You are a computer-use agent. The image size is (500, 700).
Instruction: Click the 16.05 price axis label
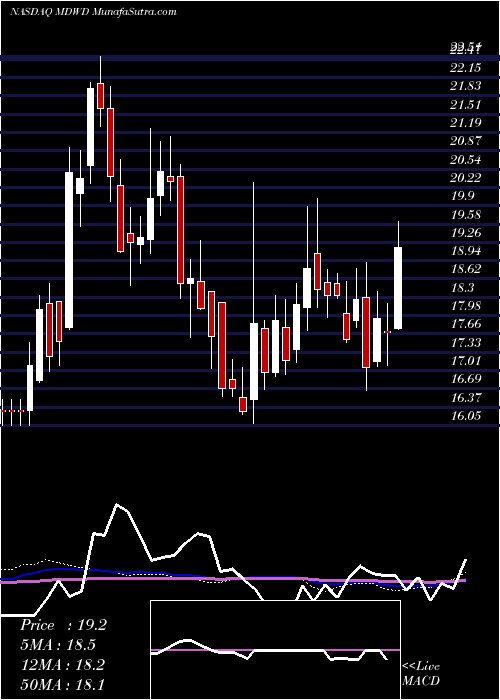466,415
